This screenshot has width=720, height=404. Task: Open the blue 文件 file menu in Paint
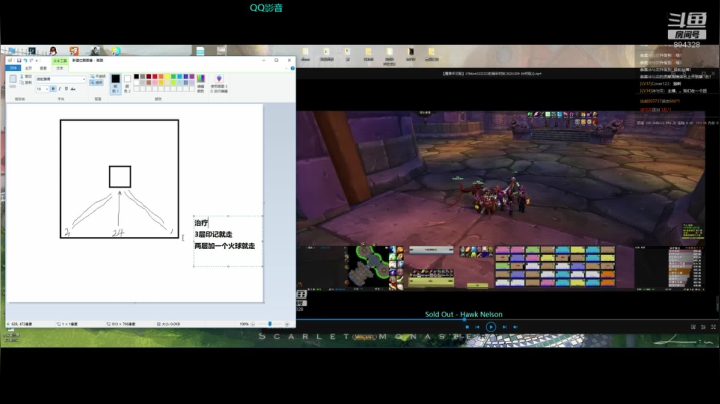coord(13,68)
